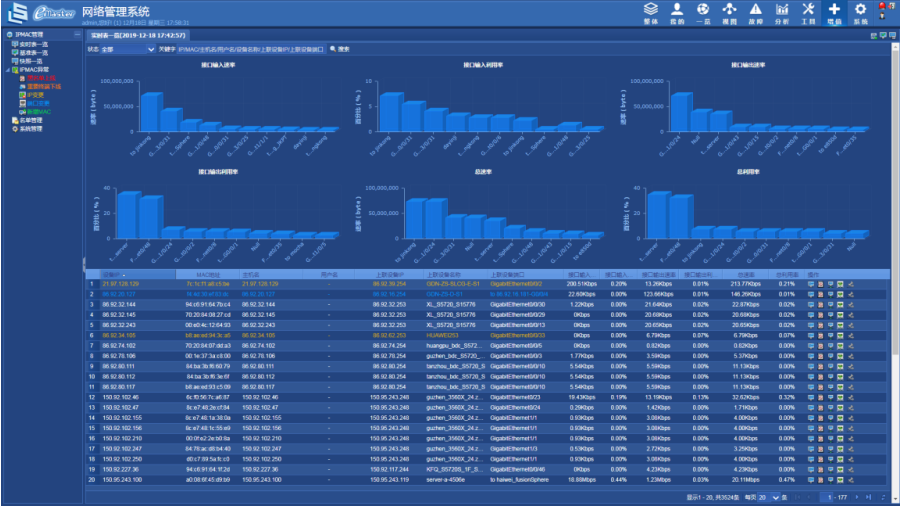
Task: Click the total rate column header
Action: pyautogui.click(x=746, y=275)
